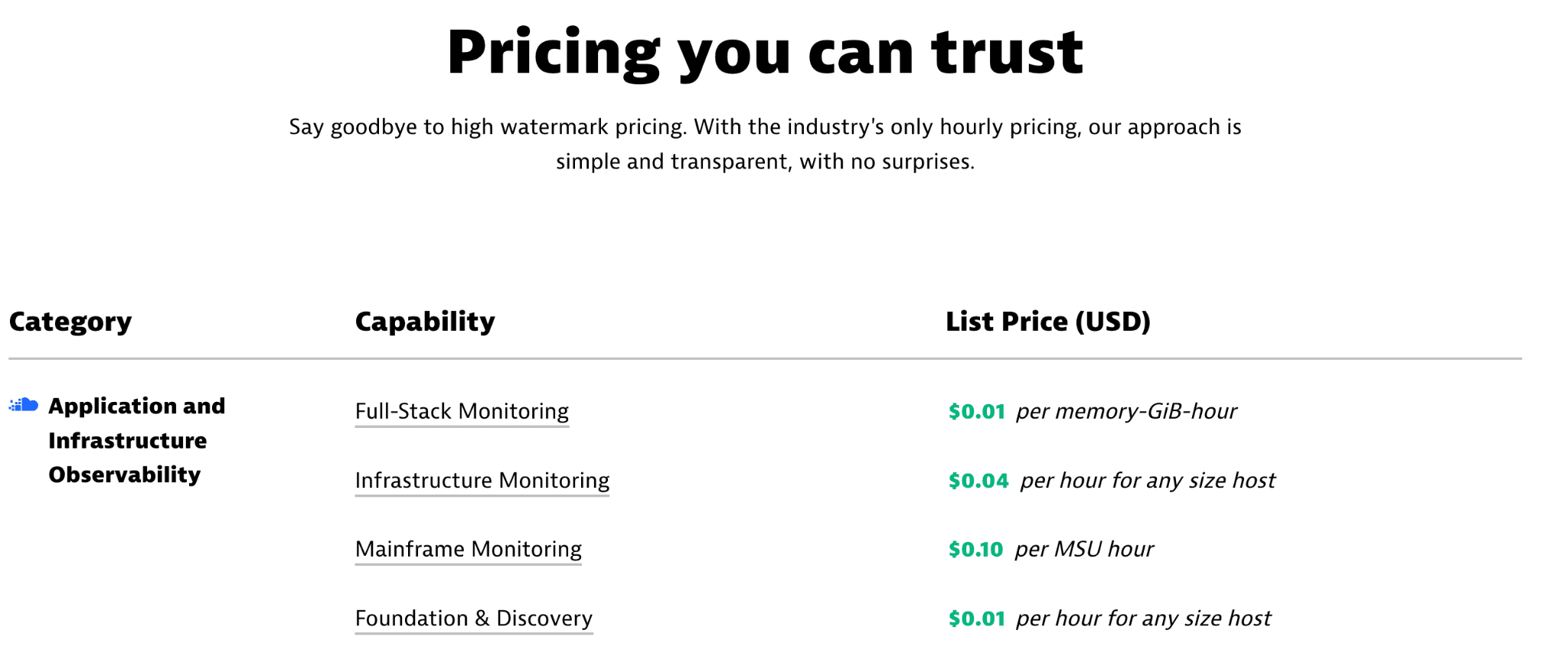
Task: Click the 'simple and transparent' subtitle line
Action: coord(765,162)
